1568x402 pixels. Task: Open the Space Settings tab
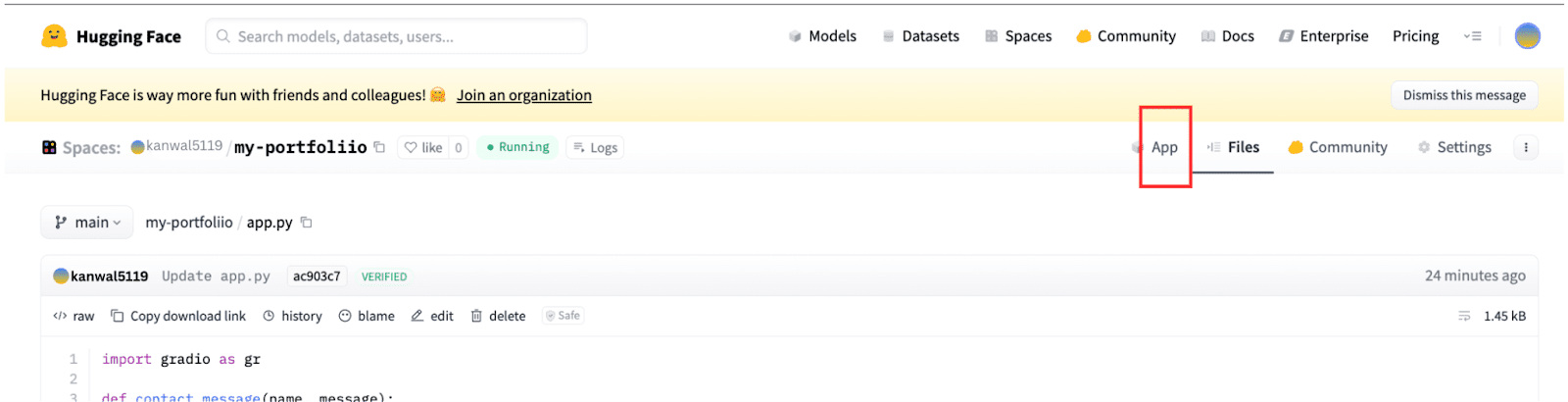pyautogui.click(x=1454, y=147)
